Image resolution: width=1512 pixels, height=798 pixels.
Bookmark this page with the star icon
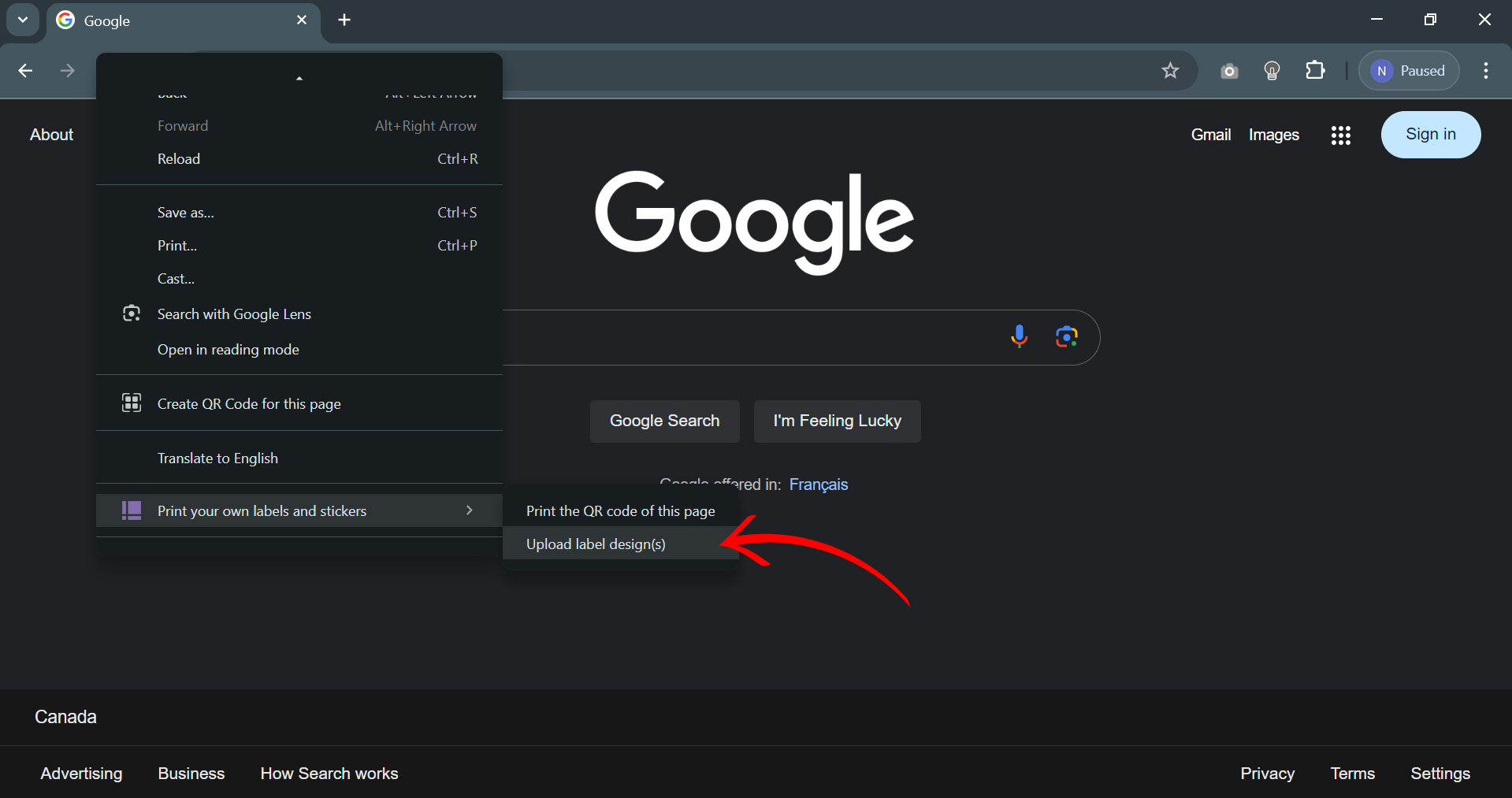coord(1170,71)
